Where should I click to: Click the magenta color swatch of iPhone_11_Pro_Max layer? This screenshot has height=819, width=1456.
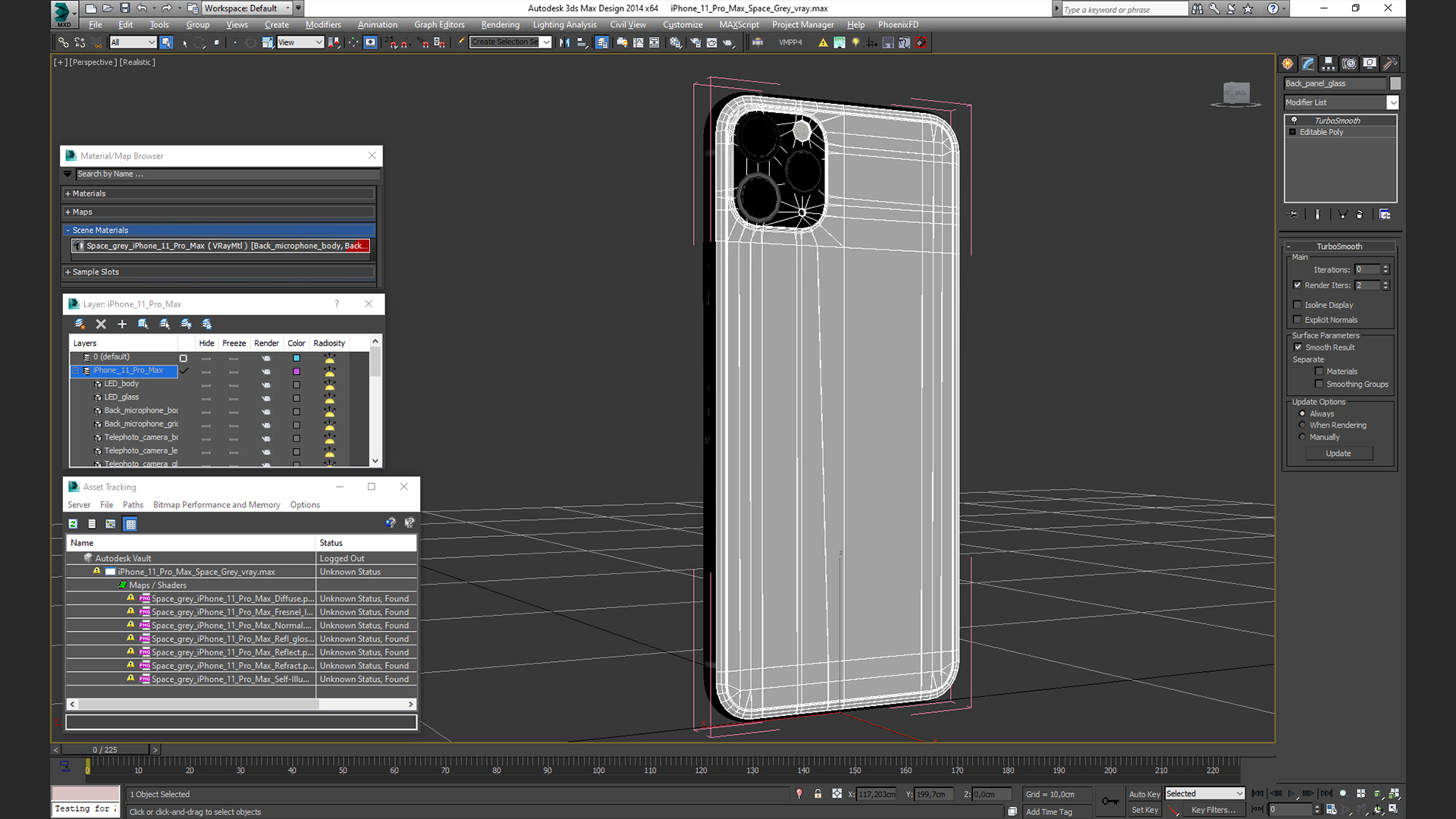(297, 372)
